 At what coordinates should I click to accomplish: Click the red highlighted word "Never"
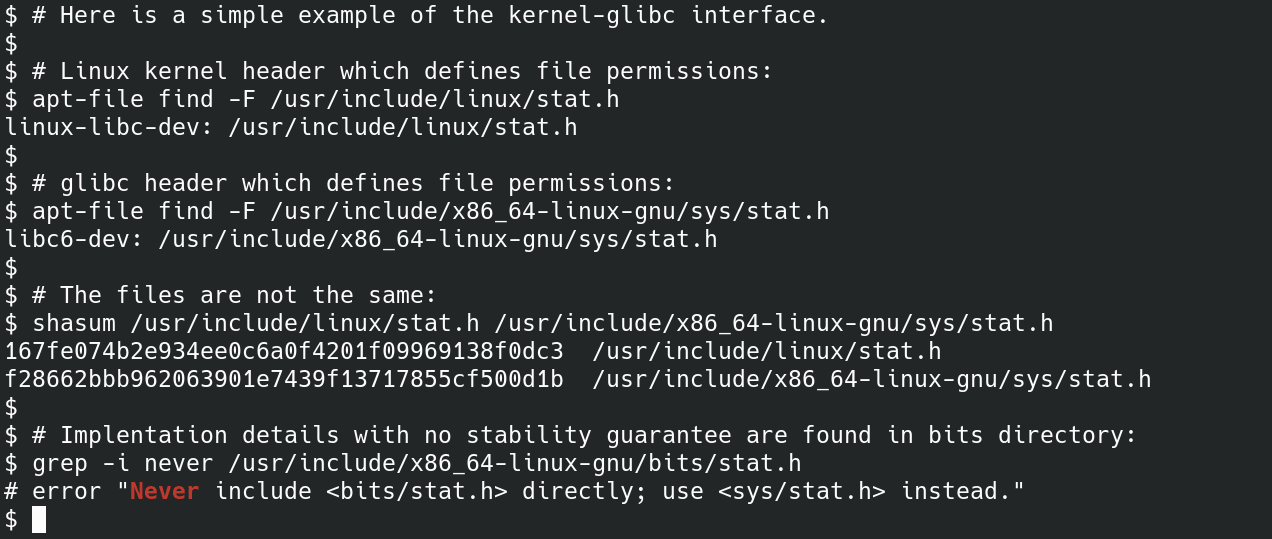click(x=165, y=491)
